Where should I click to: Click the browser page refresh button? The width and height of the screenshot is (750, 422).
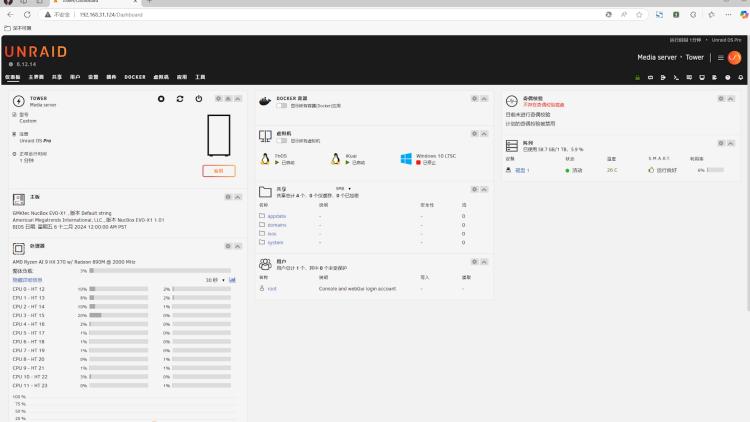pyautogui.click(x=27, y=15)
